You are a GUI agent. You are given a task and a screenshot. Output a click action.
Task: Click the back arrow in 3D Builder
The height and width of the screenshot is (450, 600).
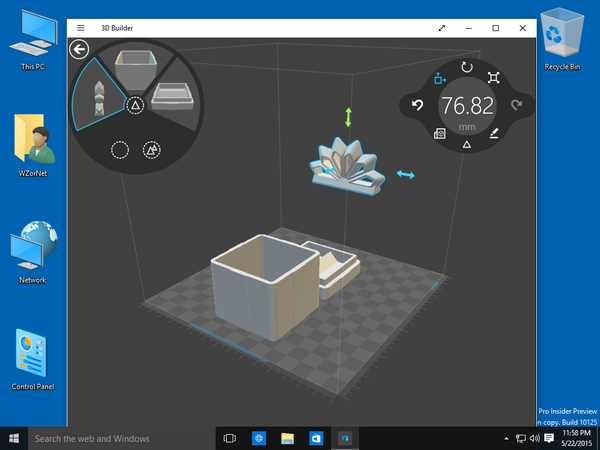[79, 49]
